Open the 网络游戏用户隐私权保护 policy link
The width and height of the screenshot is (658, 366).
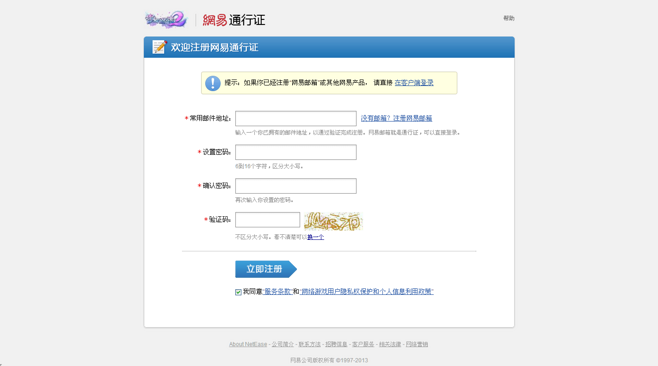click(x=367, y=291)
